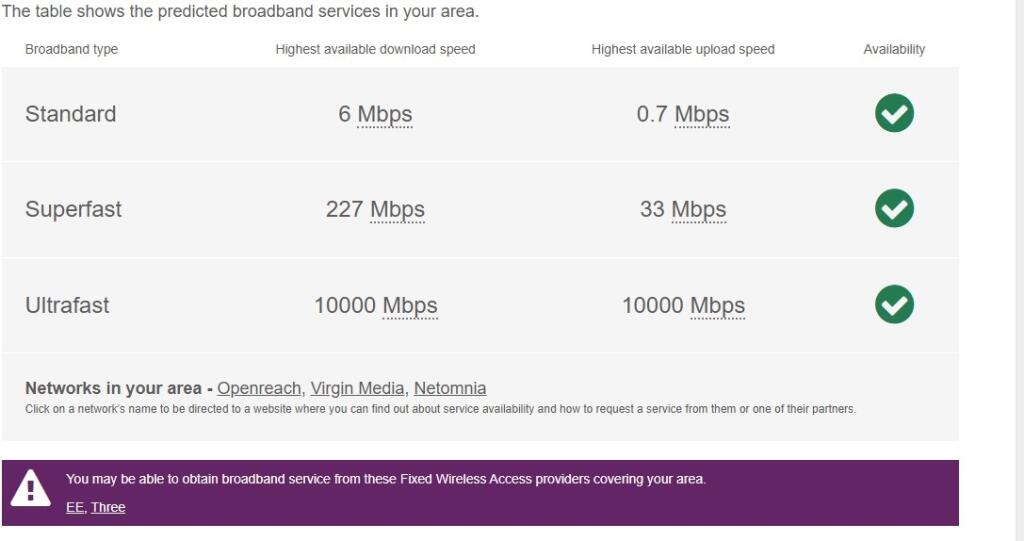Click Mbps abbreviation beside 10000 download speed
Image resolution: width=1024 pixels, height=541 pixels.
coord(410,306)
